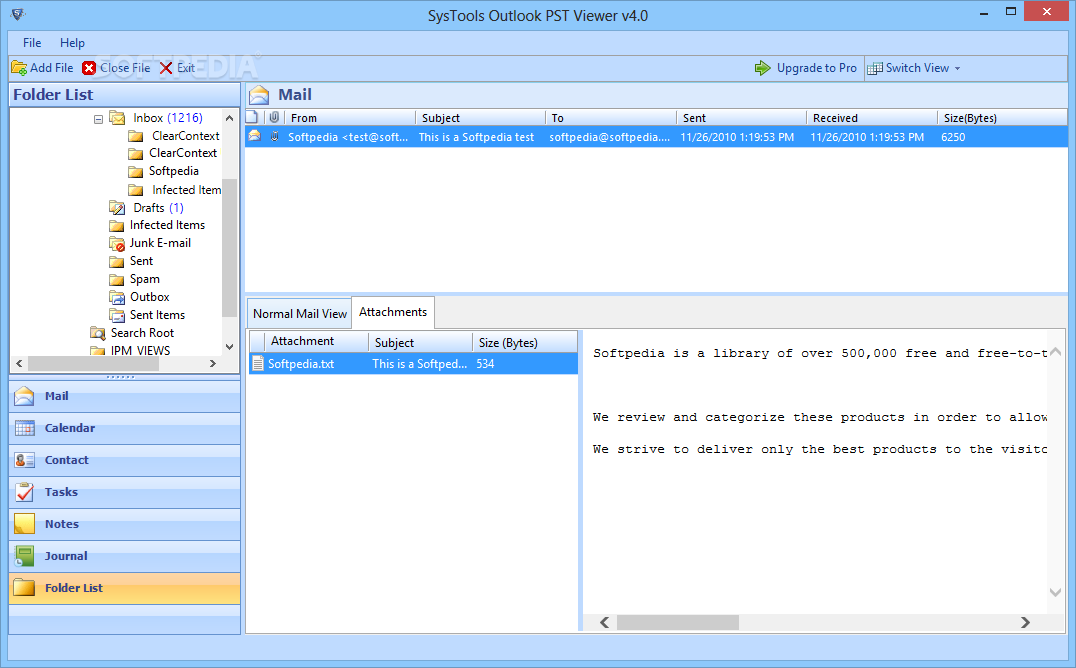Screen dimensions: 1076x668
Task: Click the Mail navigation button label
Action: pyautogui.click(x=56, y=396)
